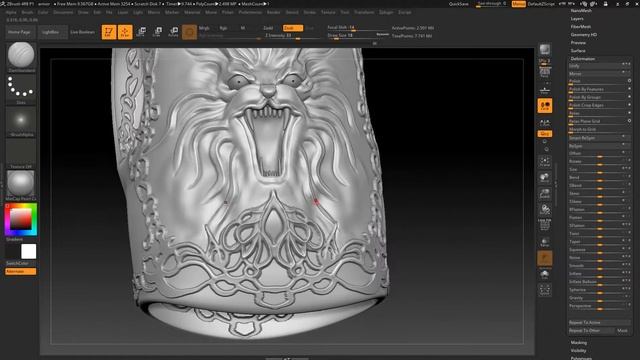Select the Move transform icon

[x=142, y=32]
